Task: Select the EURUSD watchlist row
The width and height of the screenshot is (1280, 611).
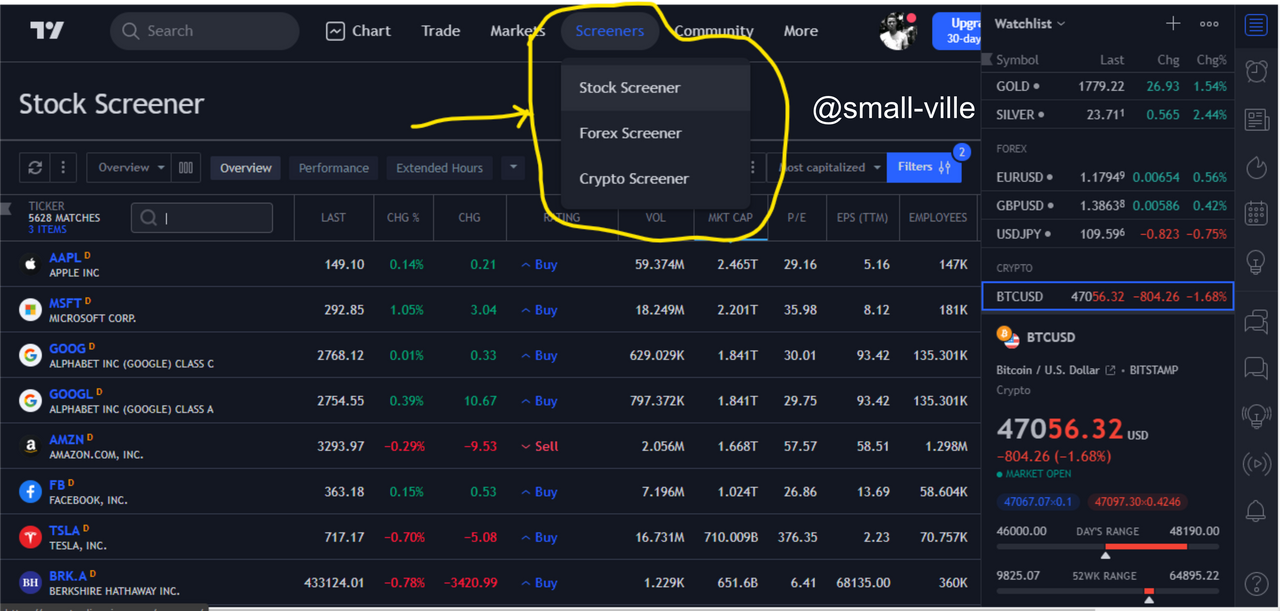Action: coord(1109,177)
